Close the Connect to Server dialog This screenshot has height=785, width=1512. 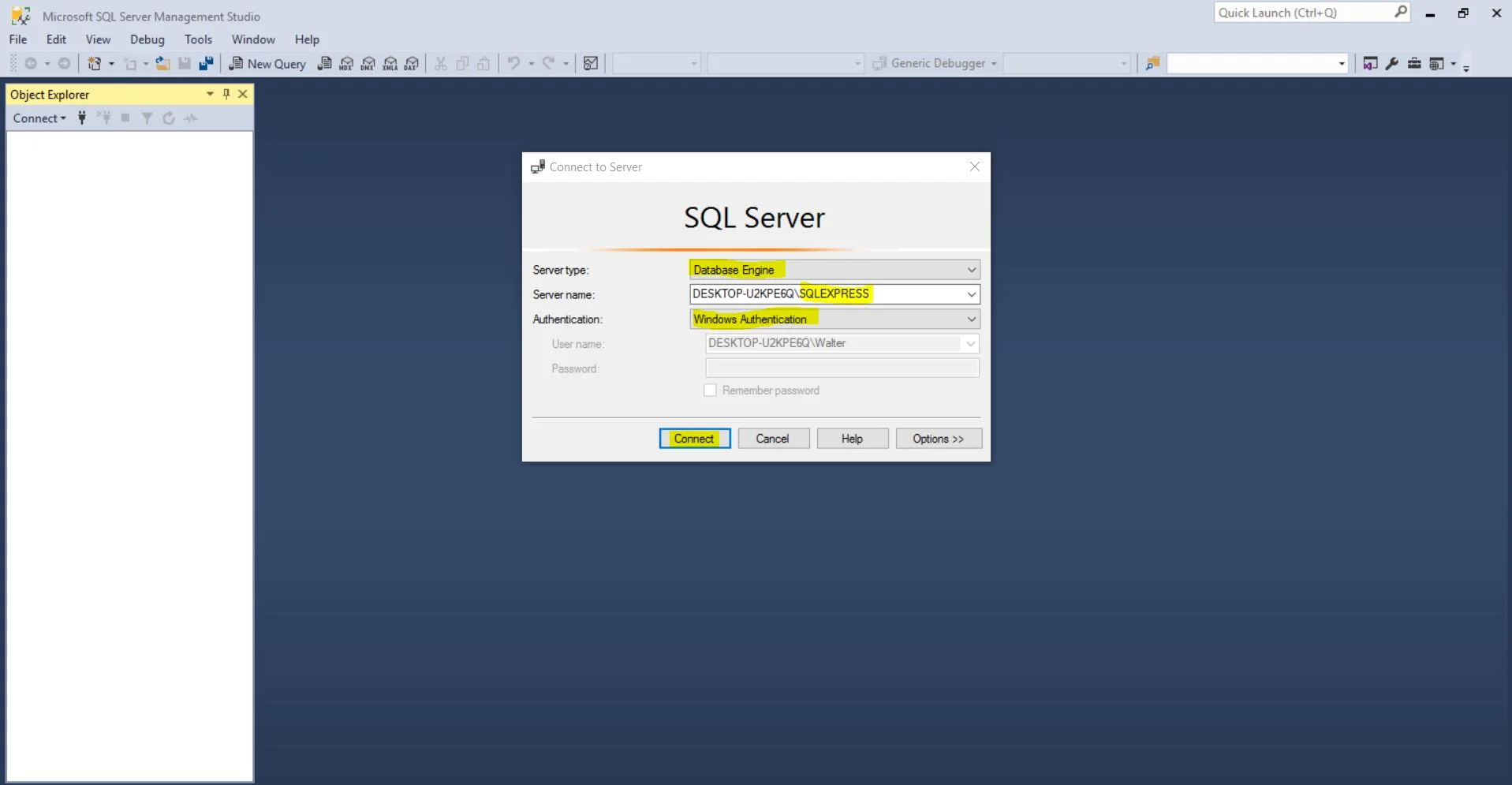(975, 166)
